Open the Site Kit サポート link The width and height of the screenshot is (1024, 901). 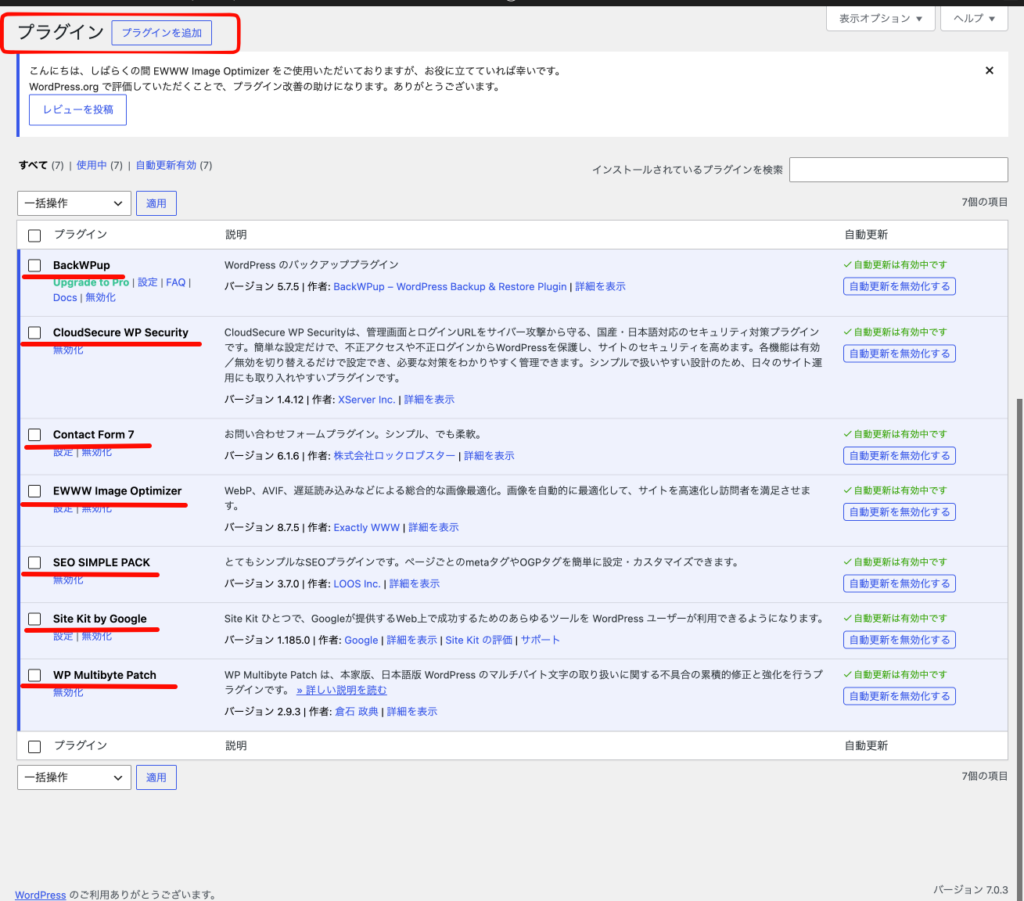pyautogui.click(x=540, y=640)
